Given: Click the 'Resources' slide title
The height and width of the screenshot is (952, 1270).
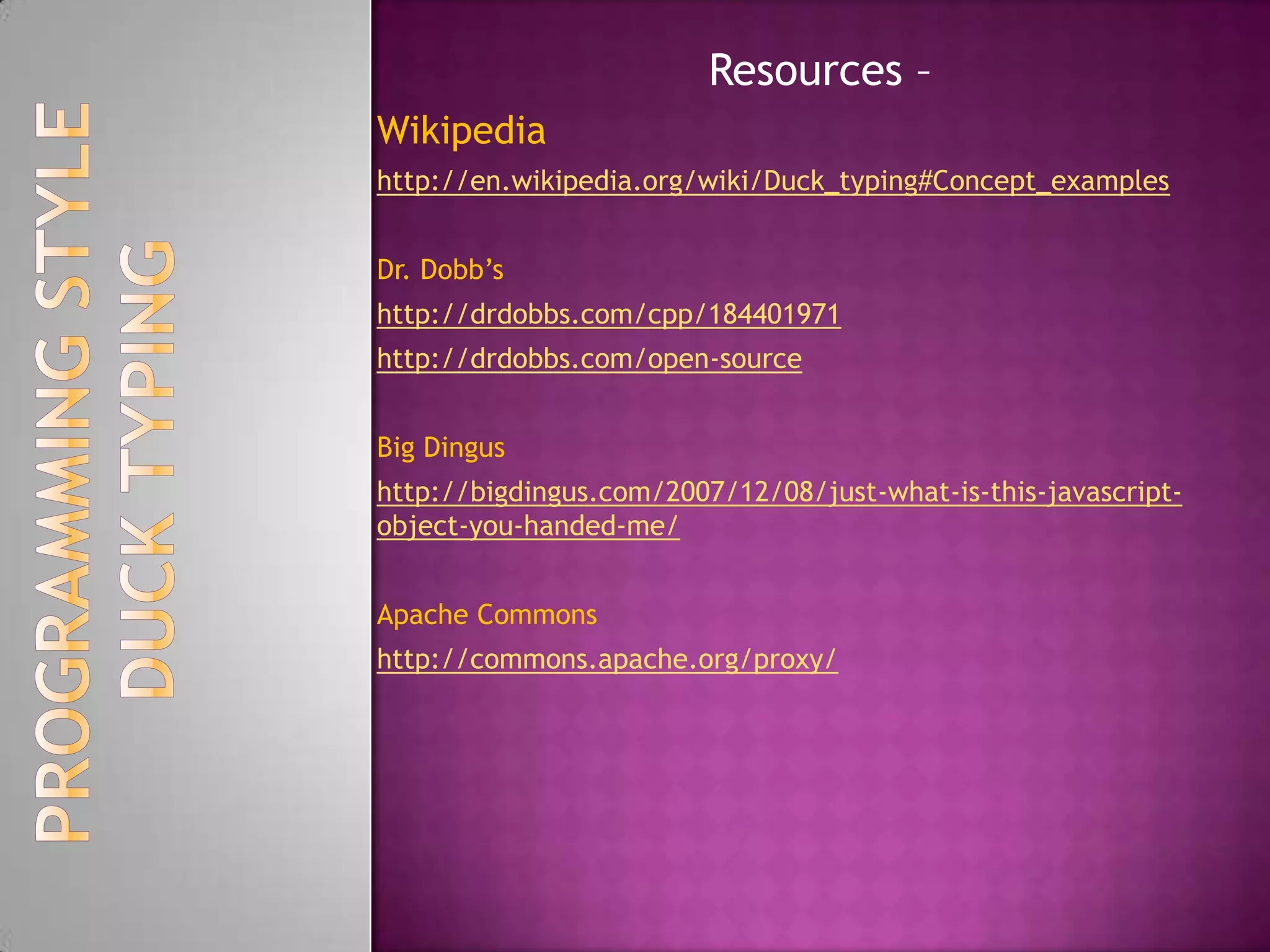Looking at the screenshot, I should (805, 70).
